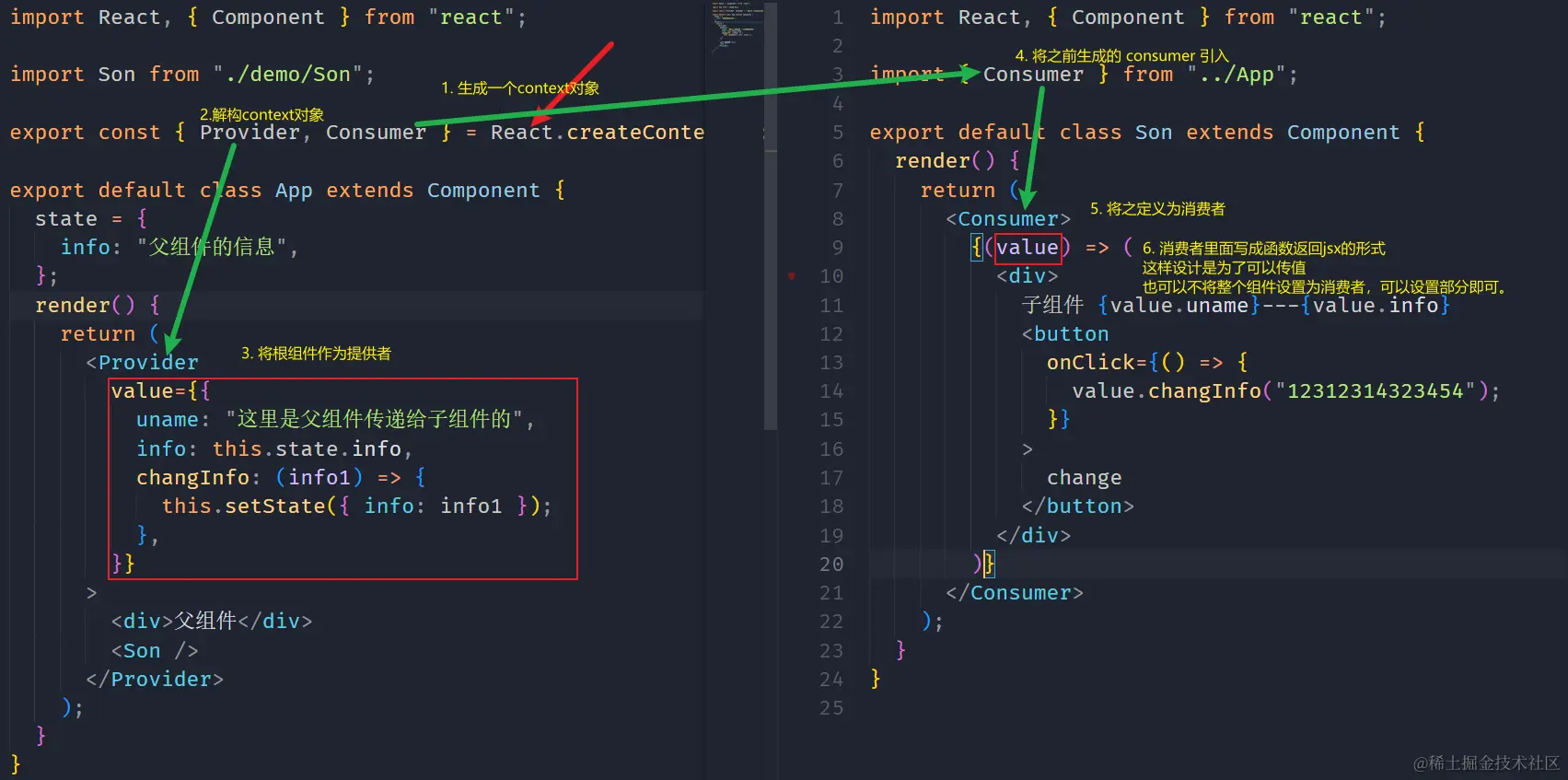1568x780 pixels.
Task: Click value.info on line 11
Action: pyautogui.click(x=1376, y=306)
